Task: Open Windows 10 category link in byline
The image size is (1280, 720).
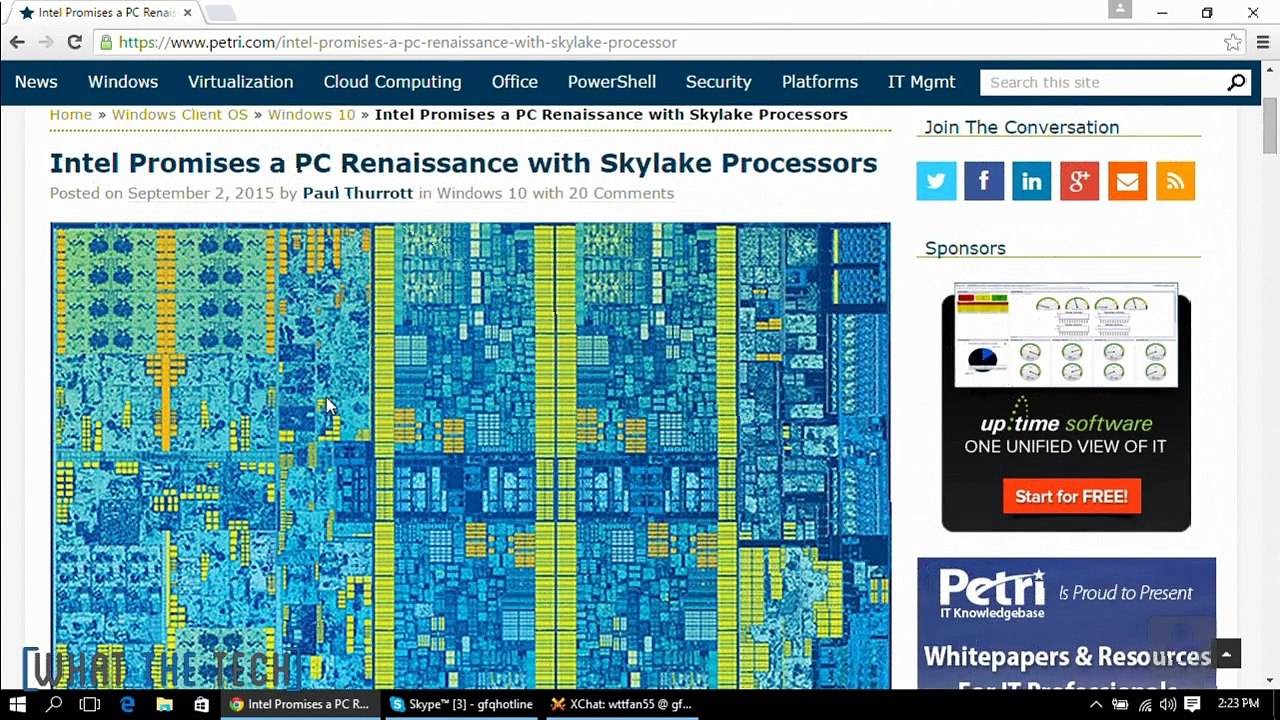Action: [482, 193]
